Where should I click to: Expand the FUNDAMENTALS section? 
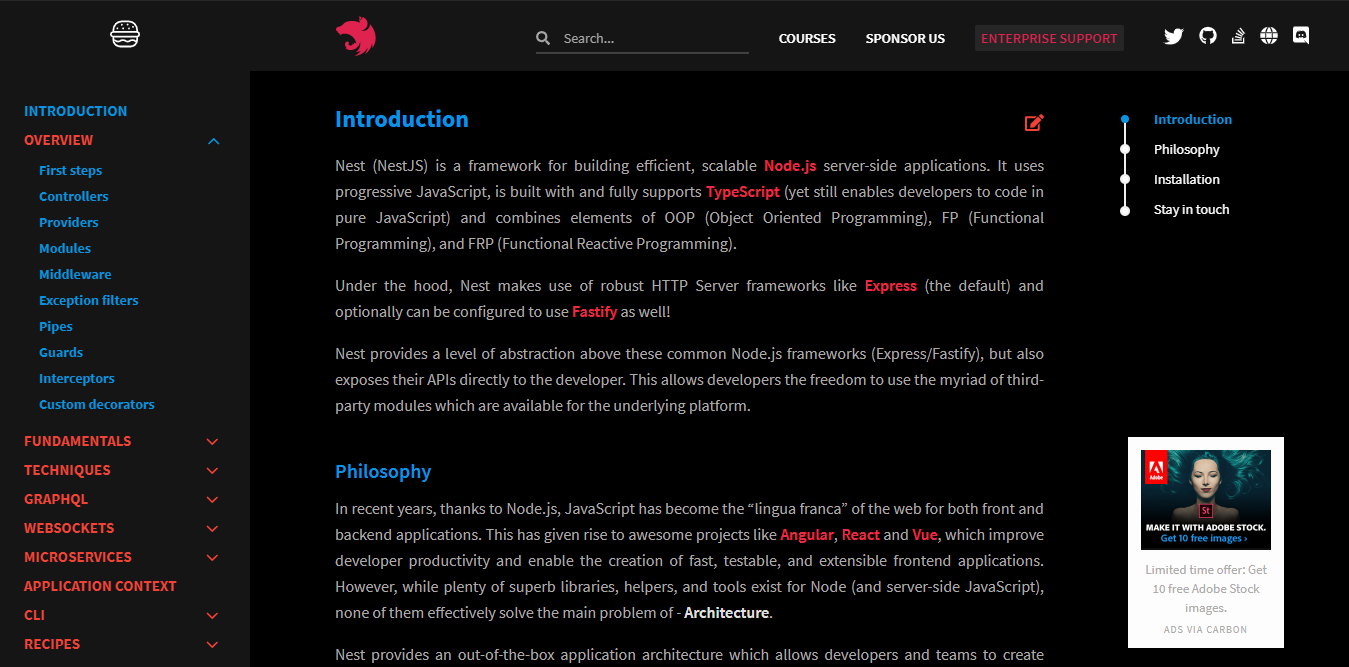212,441
